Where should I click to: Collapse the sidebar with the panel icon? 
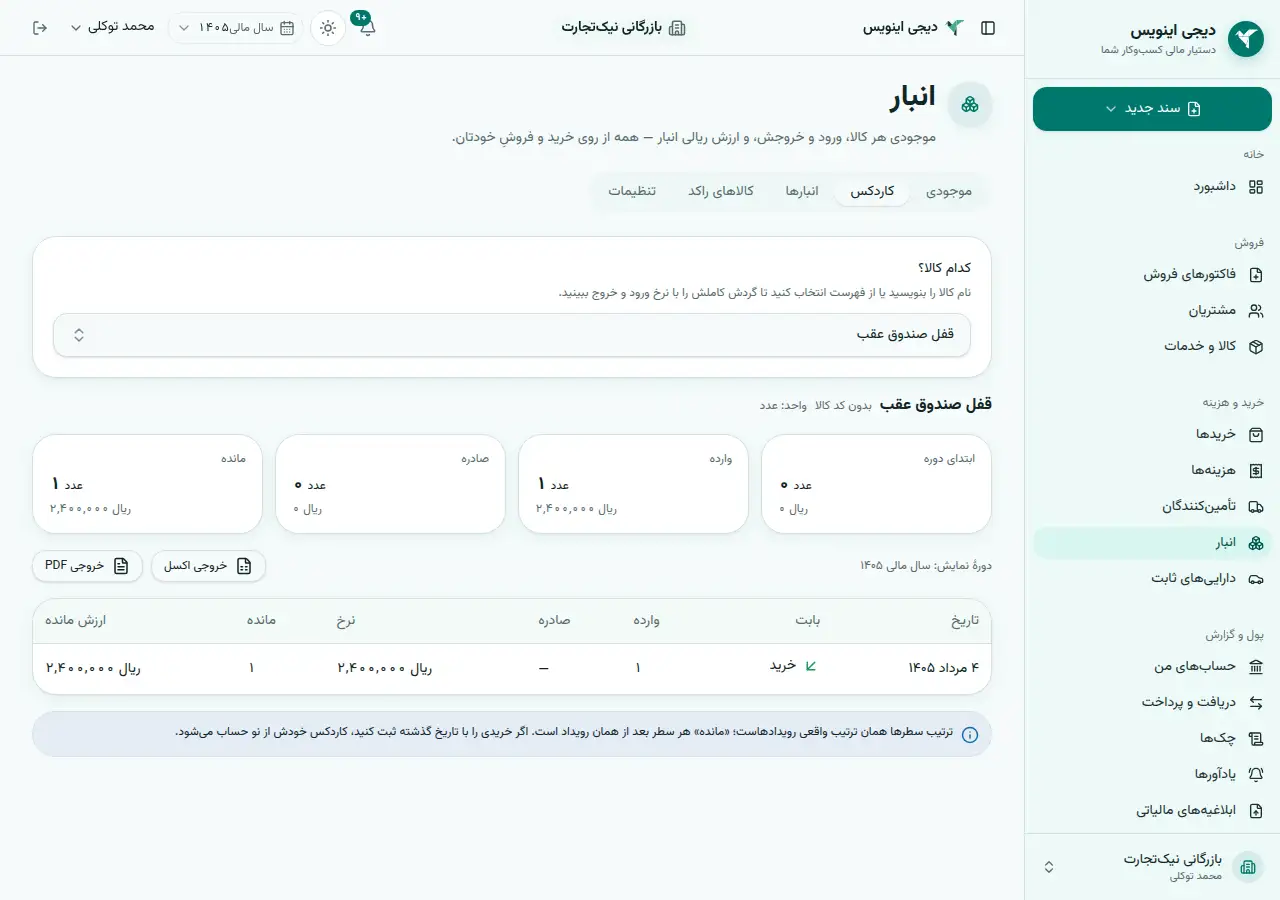point(988,28)
